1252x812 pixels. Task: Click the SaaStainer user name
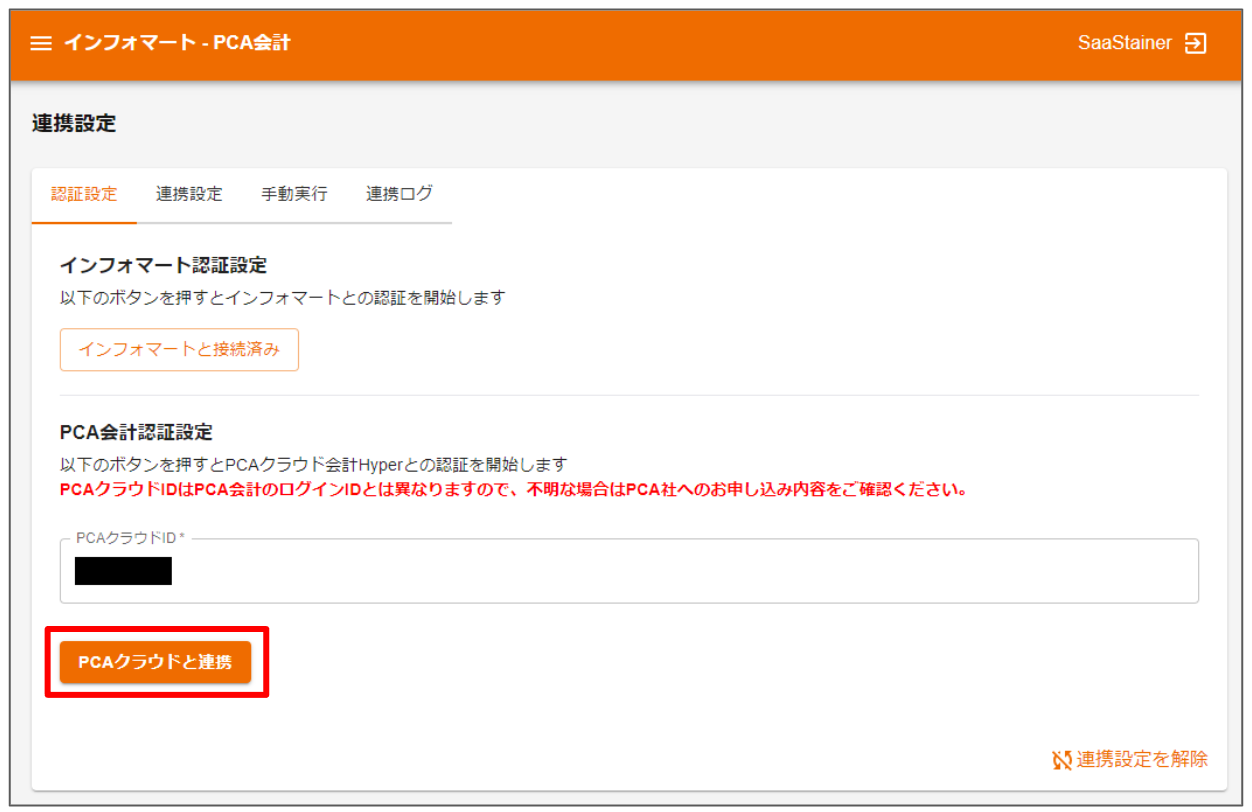pyautogui.click(x=1125, y=44)
